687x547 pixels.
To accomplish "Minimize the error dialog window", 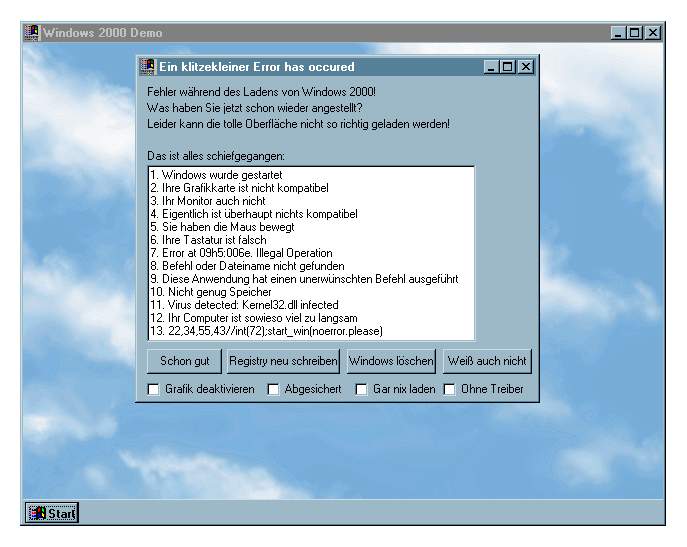I will coord(491,67).
